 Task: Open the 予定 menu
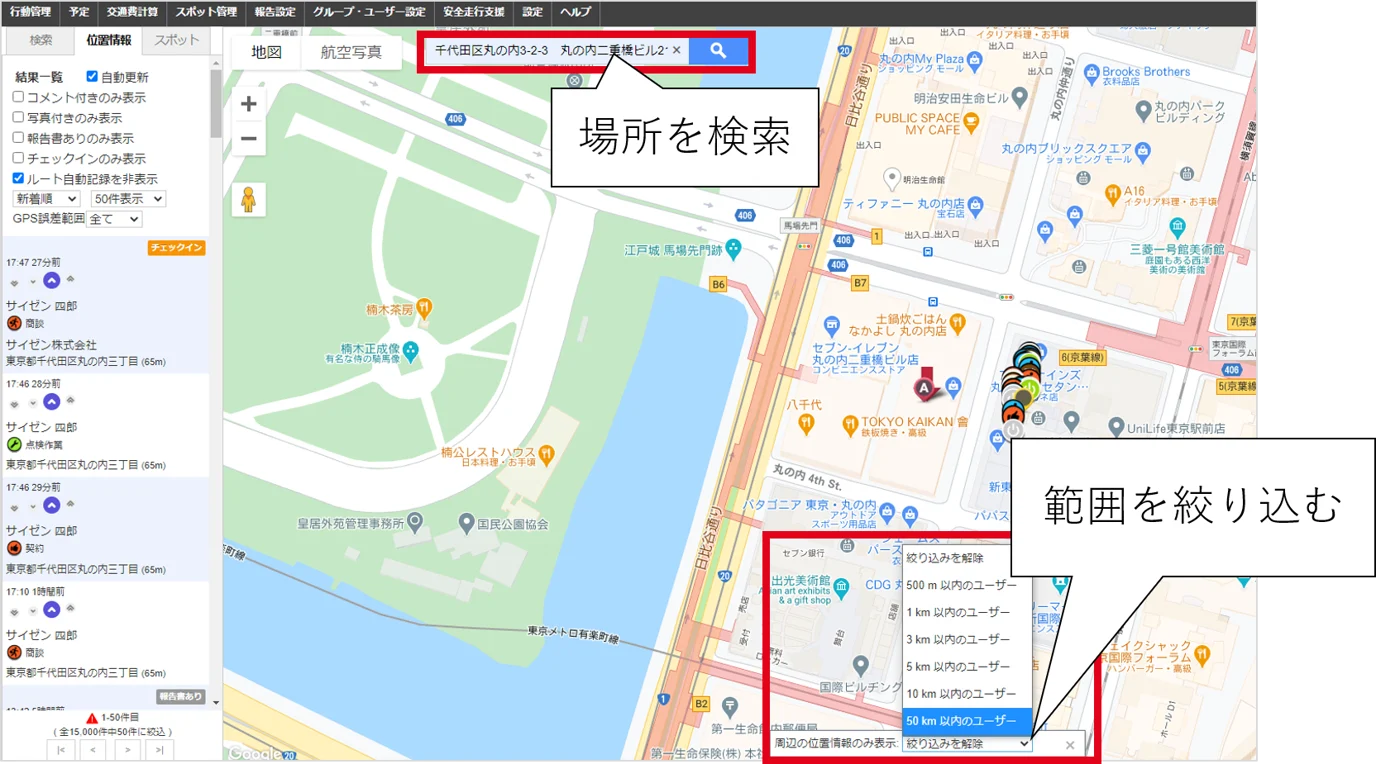79,12
